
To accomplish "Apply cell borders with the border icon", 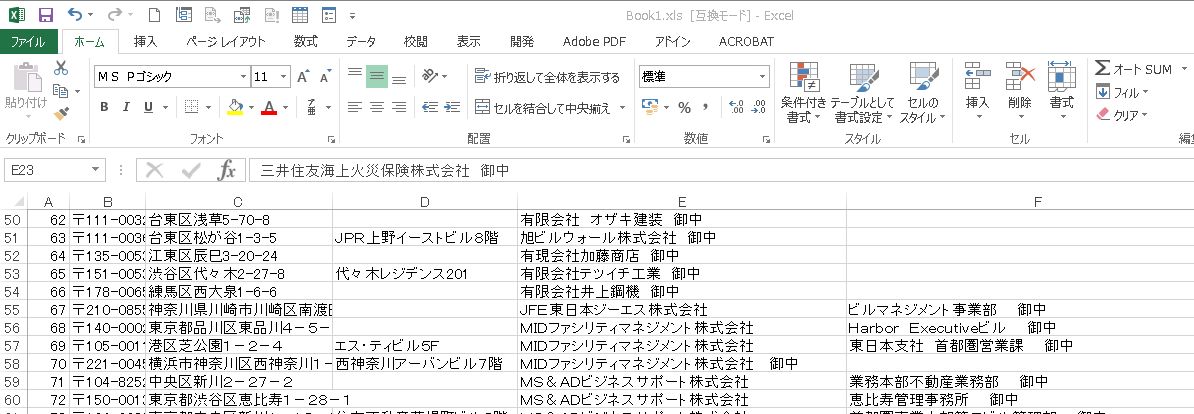I will (192, 107).
